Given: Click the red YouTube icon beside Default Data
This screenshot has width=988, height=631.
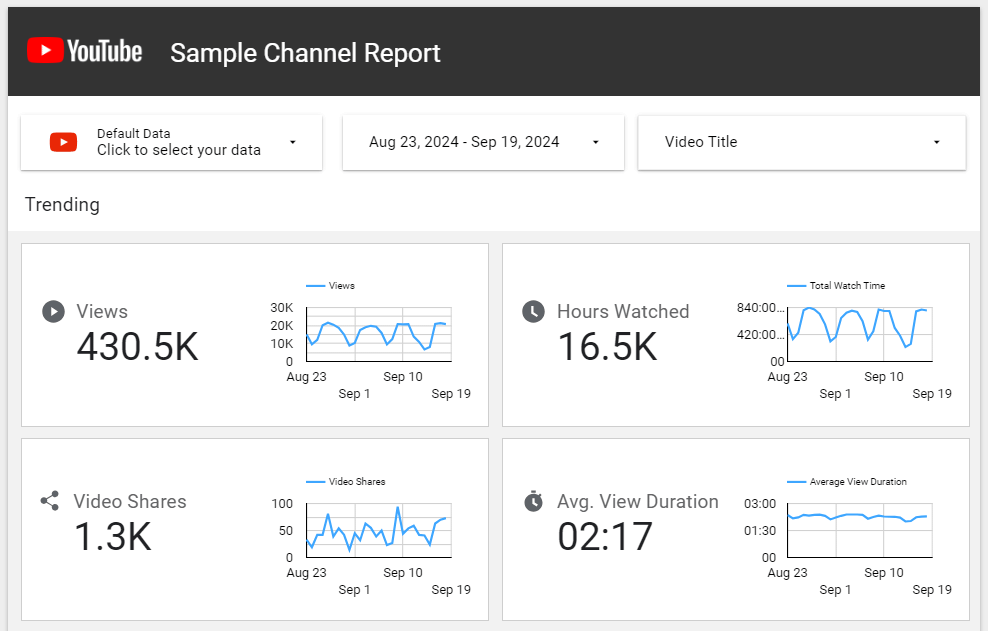Looking at the screenshot, I should coord(63,142).
